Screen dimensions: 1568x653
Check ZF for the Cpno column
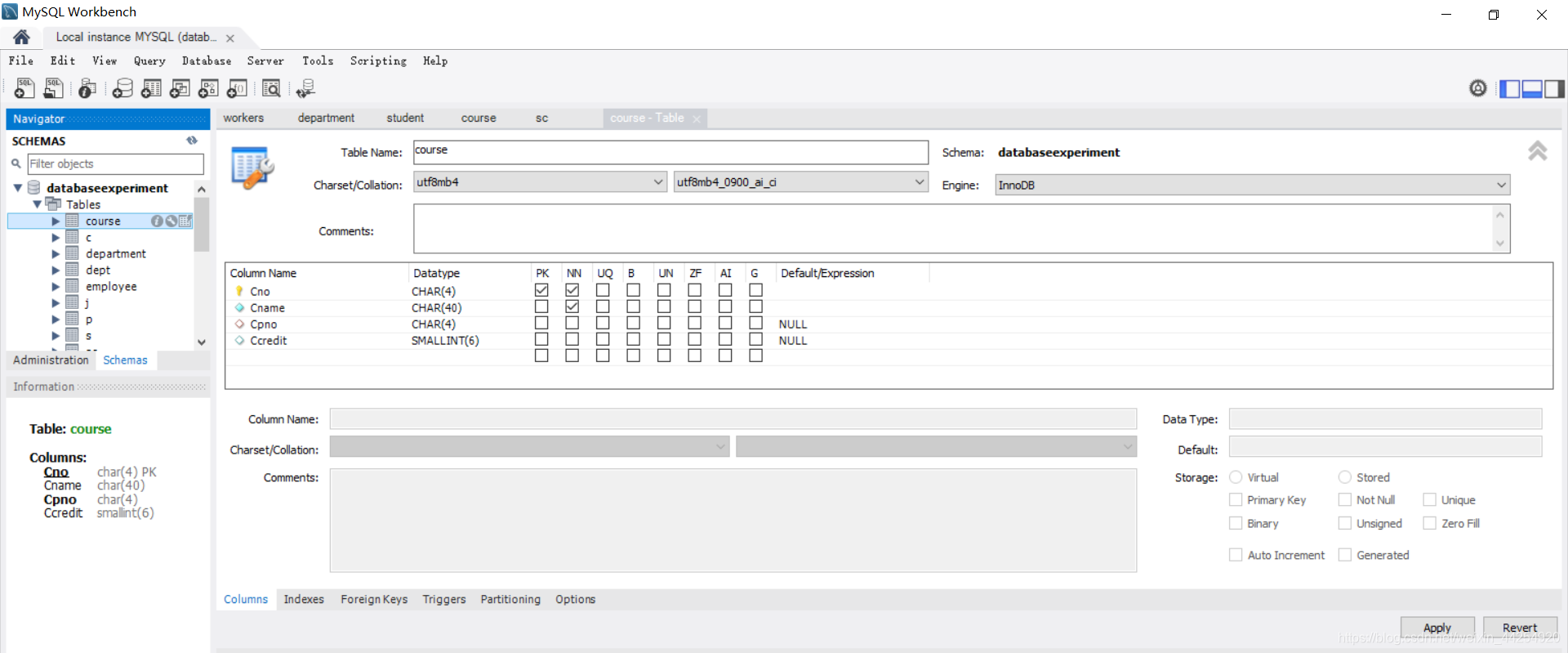click(x=694, y=323)
